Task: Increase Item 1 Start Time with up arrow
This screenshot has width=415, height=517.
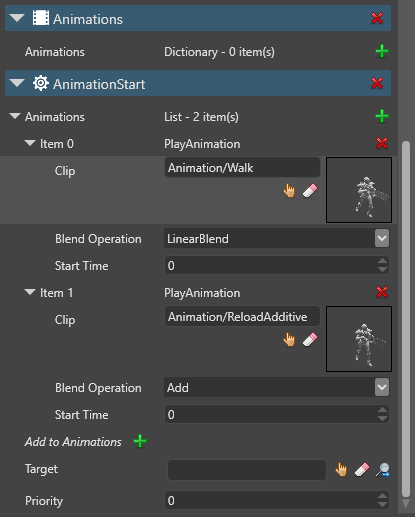Action: click(383, 410)
